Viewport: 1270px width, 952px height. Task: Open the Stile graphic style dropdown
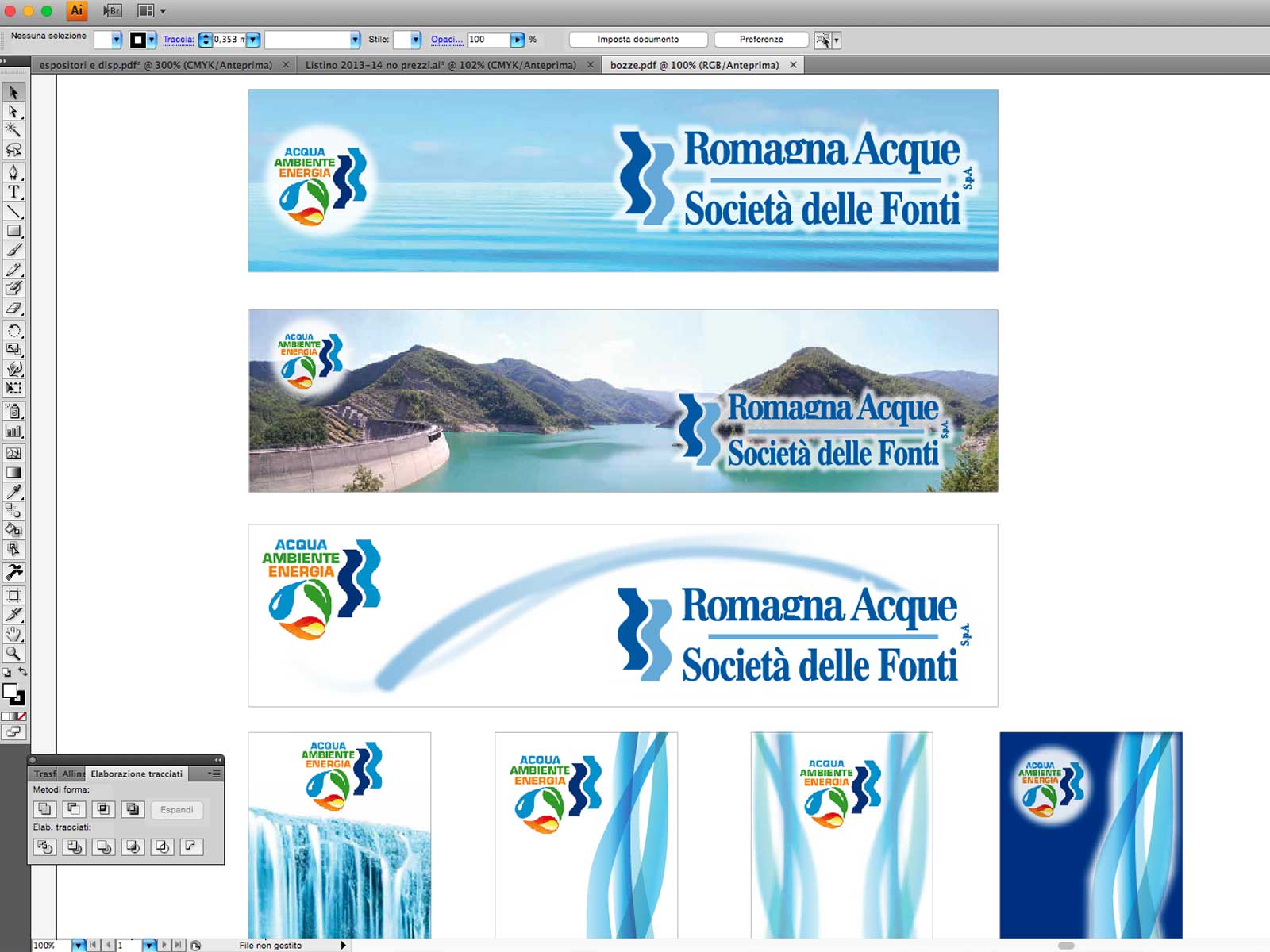[x=415, y=40]
